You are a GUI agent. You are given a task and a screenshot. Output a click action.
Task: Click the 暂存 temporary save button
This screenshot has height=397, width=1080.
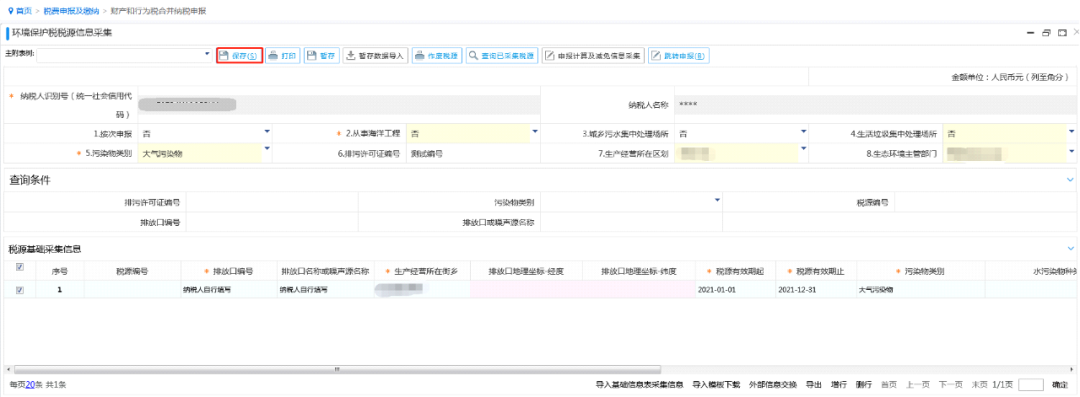point(322,56)
